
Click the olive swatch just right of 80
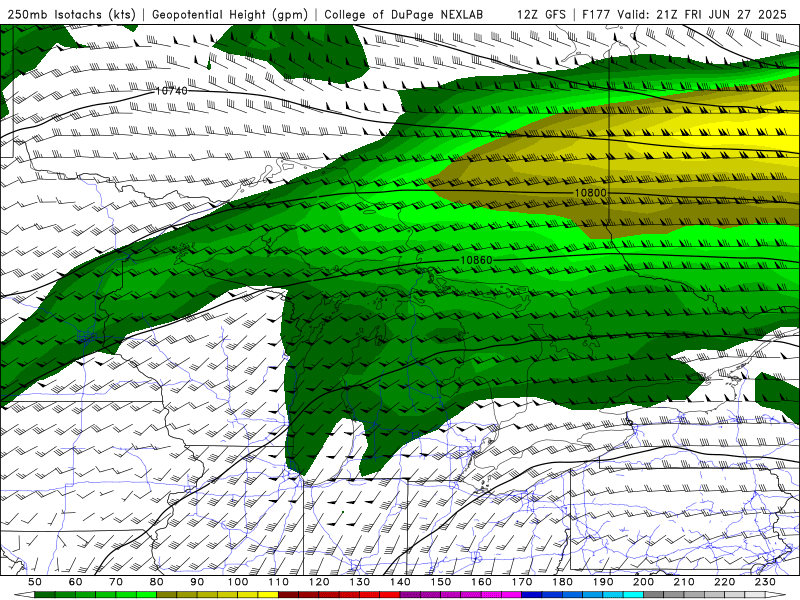[x=167, y=595]
